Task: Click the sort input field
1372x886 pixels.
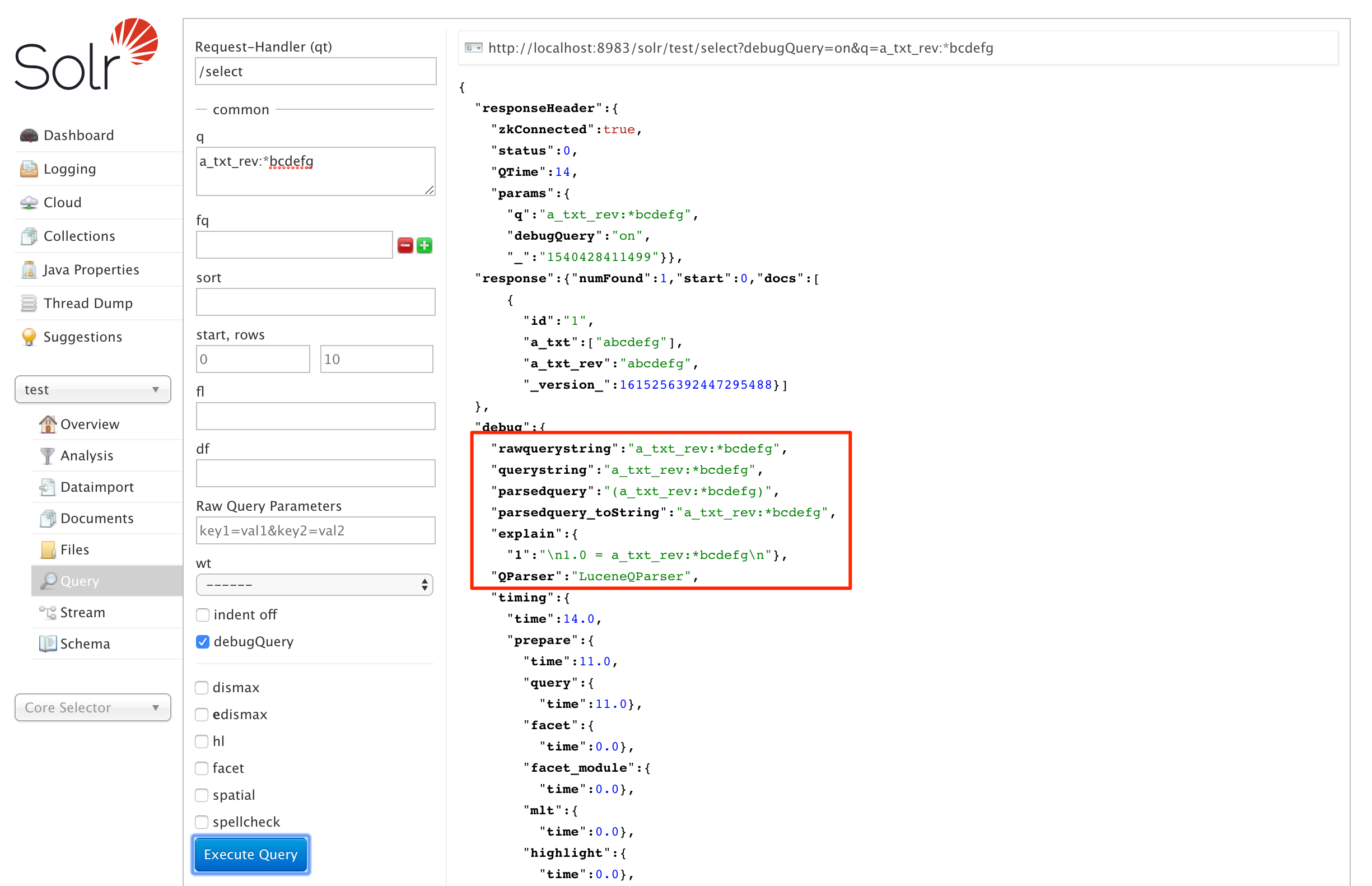Action: pyautogui.click(x=315, y=302)
